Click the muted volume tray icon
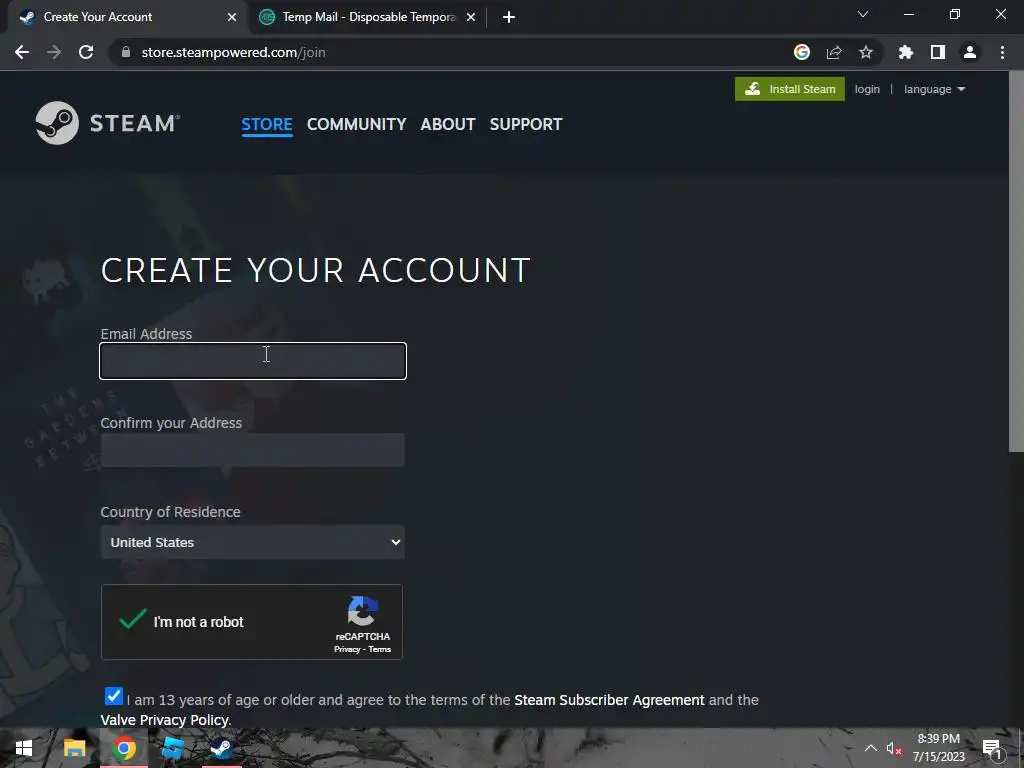The height and width of the screenshot is (768, 1024). pos(894,748)
